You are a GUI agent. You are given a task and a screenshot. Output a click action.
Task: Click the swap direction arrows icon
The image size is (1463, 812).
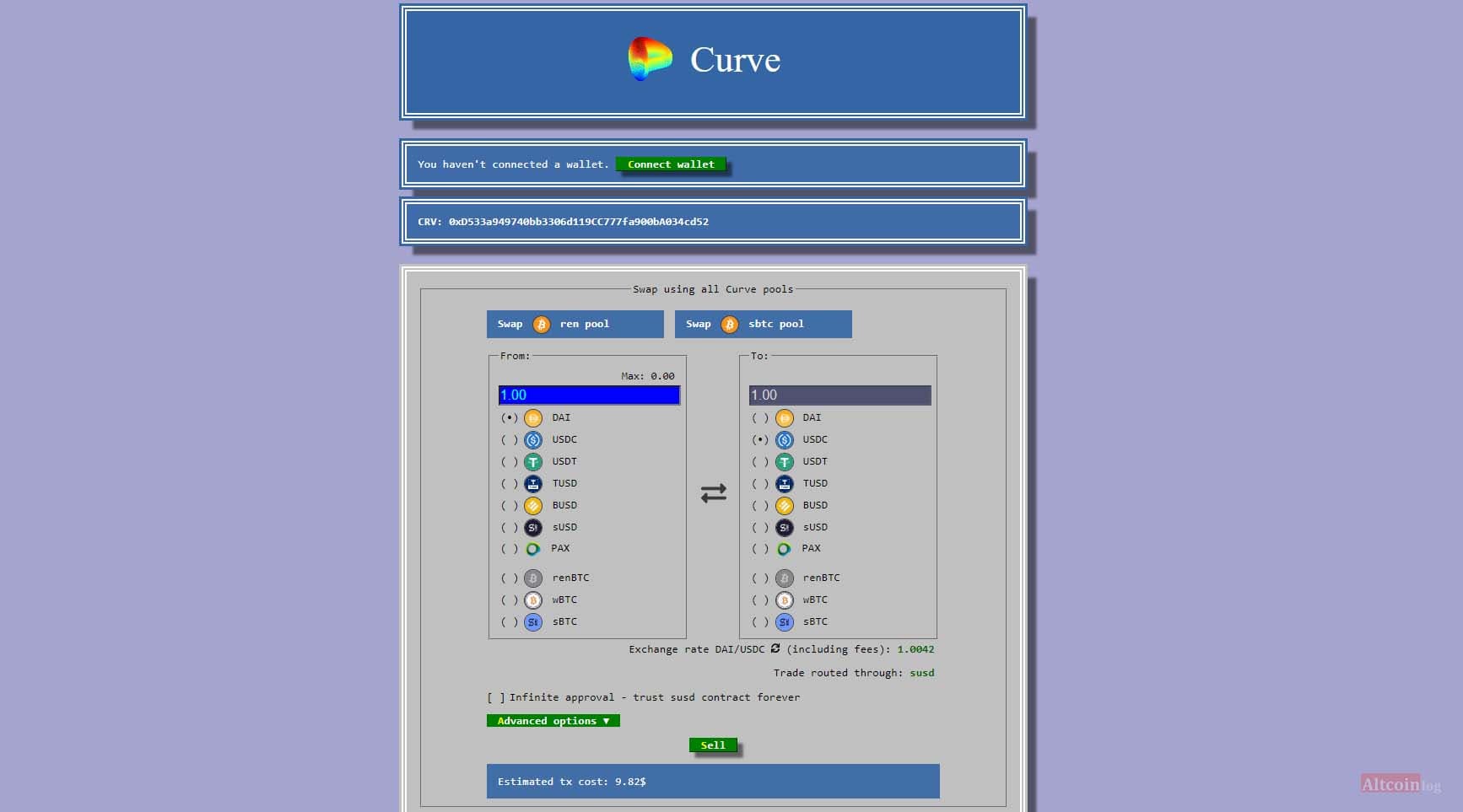[x=714, y=493]
